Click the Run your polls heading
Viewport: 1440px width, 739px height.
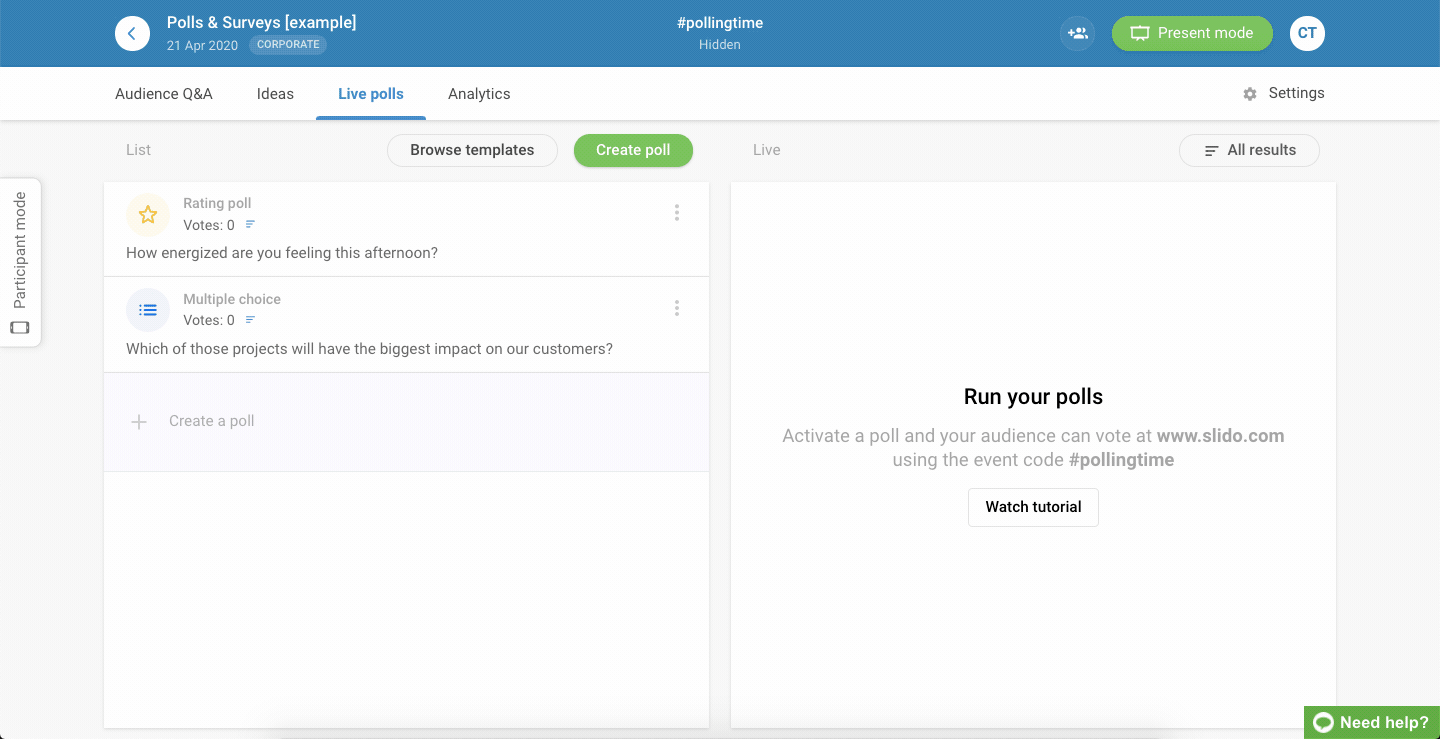click(x=1033, y=397)
